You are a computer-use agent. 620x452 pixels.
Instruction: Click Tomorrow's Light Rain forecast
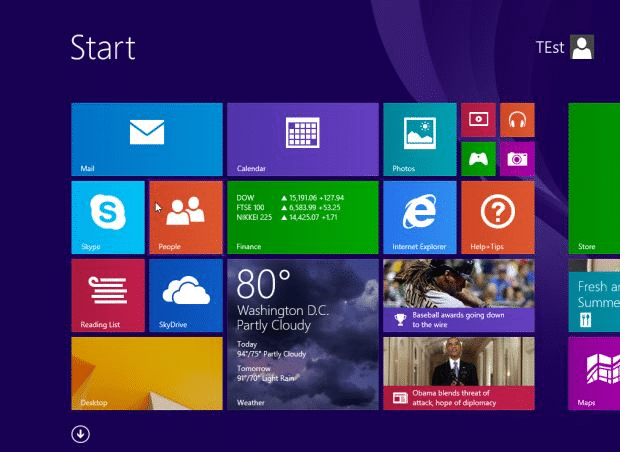click(x=265, y=374)
